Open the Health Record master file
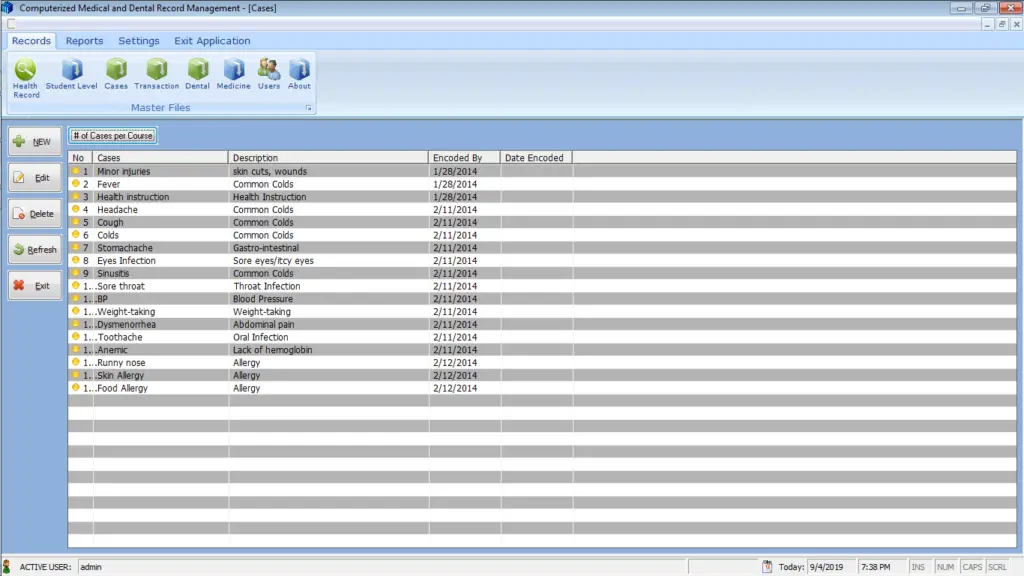The image size is (1024, 576). 25,75
